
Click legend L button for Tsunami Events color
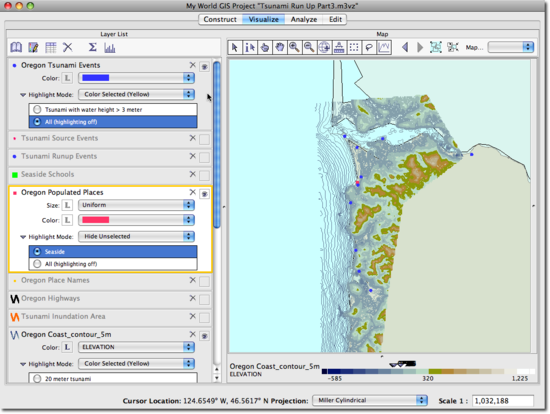(x=67, y=78)
